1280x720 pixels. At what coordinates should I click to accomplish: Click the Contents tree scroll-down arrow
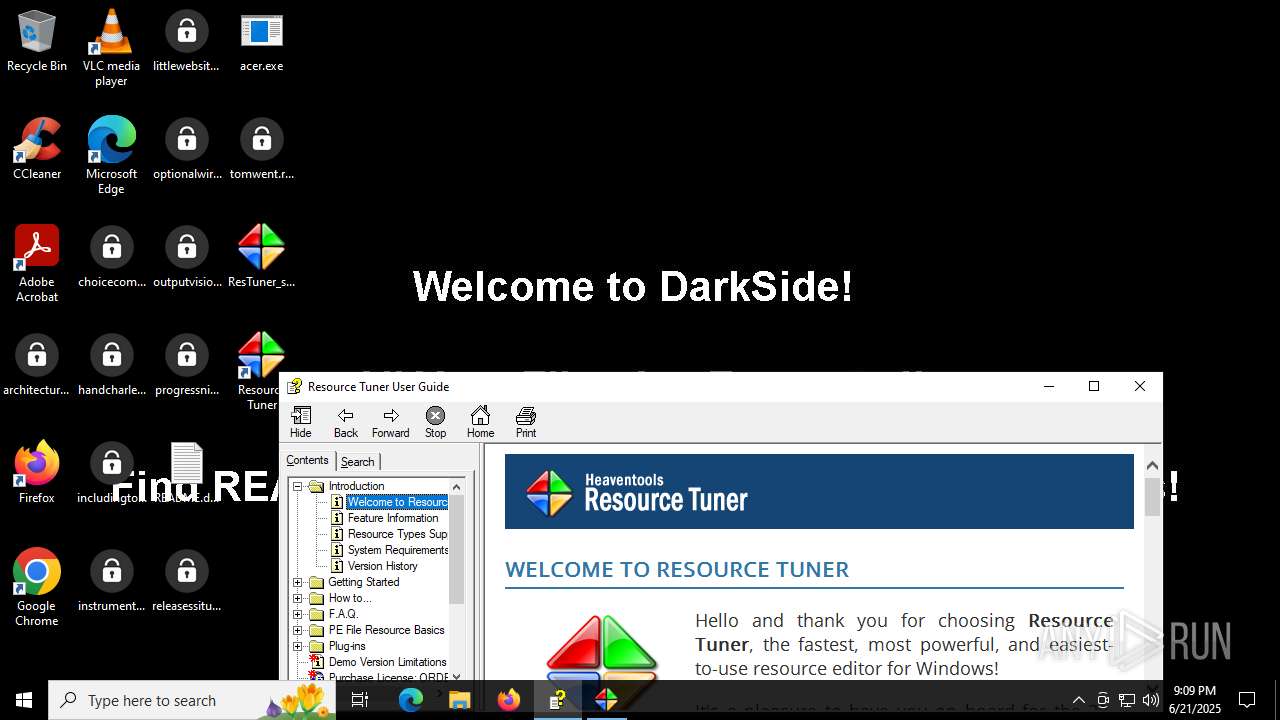(x=457, y=675)
